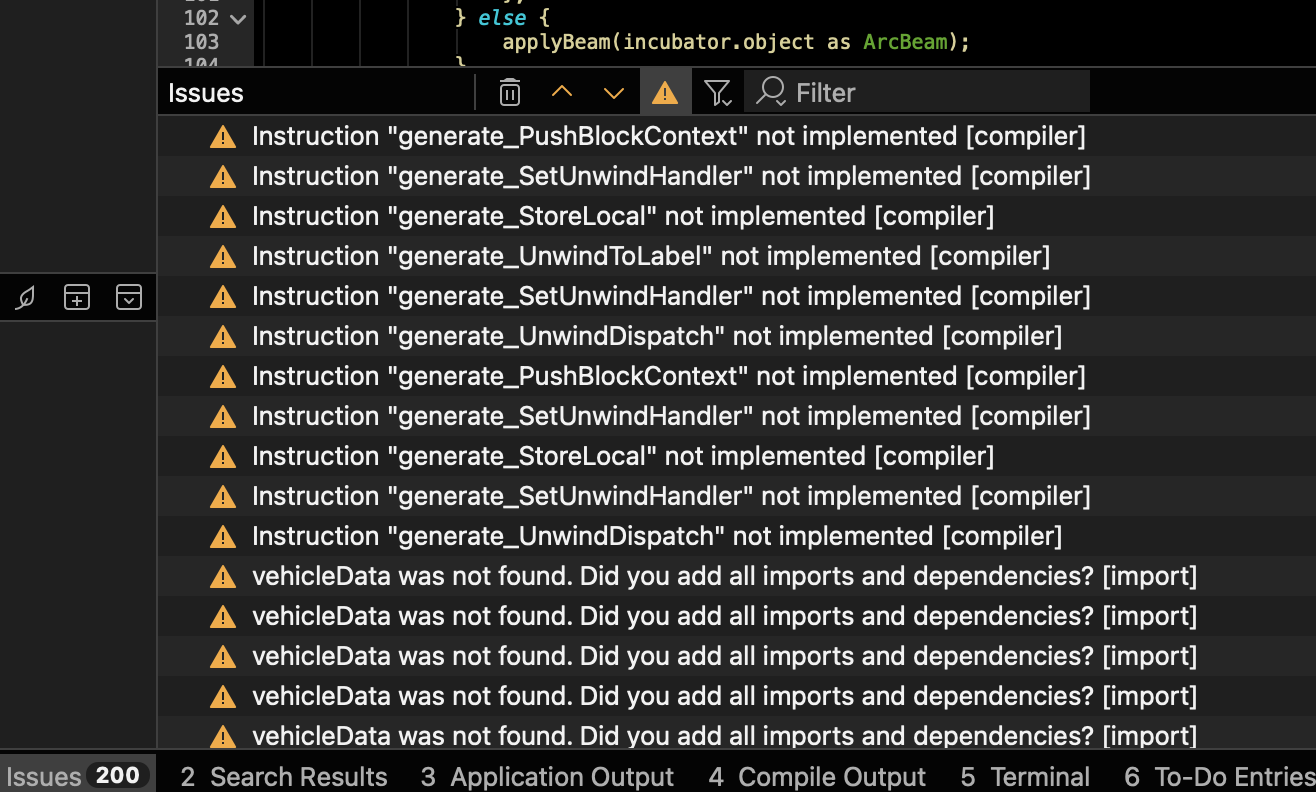Clear all issues with the trash icon
Viewport: 1316px width, 792px height.
click(510, 93)
